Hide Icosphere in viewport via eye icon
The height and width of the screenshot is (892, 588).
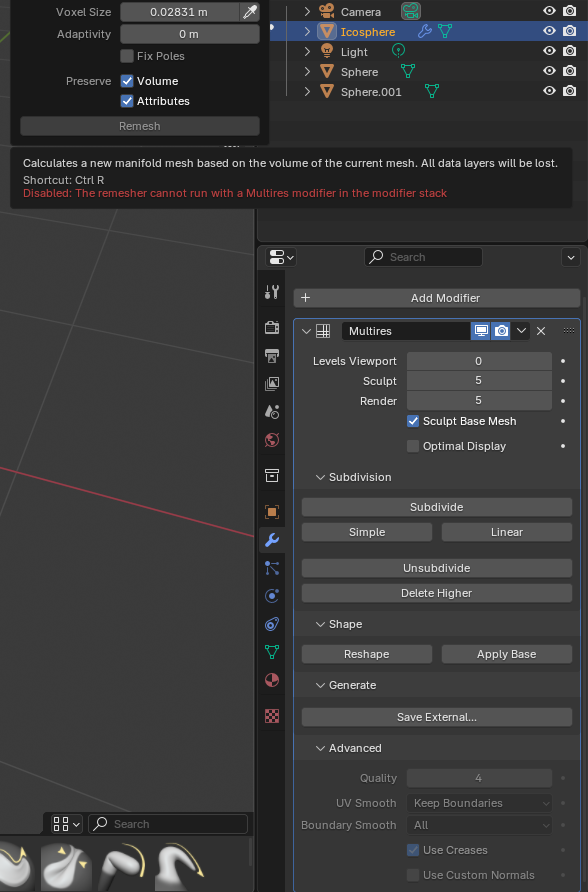tap(549, 31)
